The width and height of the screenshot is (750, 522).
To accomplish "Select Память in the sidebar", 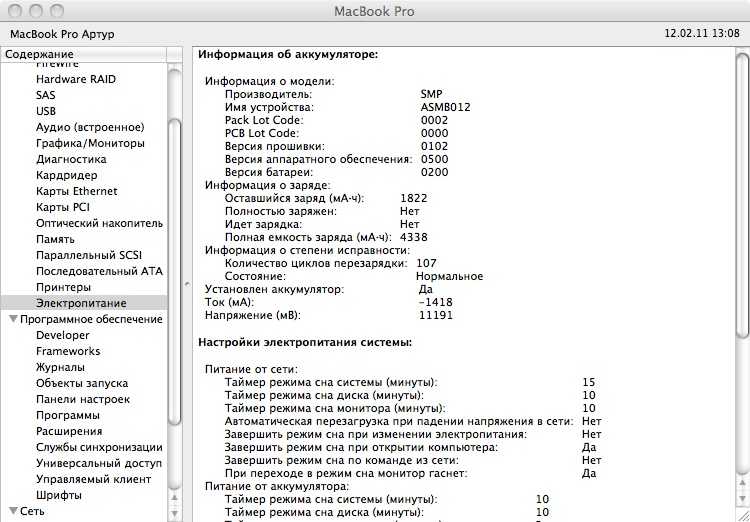I will point(55,239).
